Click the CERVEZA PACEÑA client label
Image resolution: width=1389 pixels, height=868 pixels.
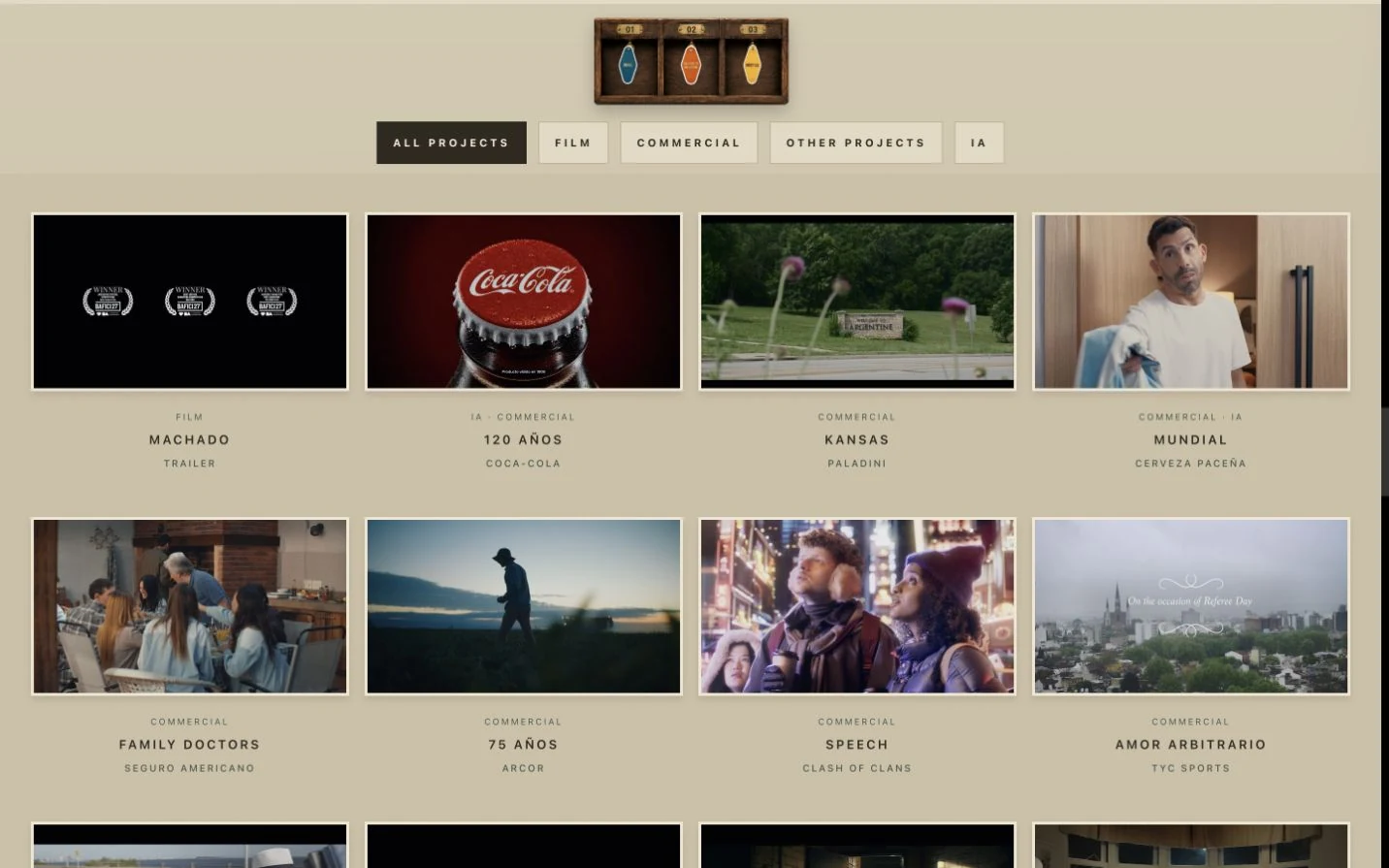coord(1191,464)
